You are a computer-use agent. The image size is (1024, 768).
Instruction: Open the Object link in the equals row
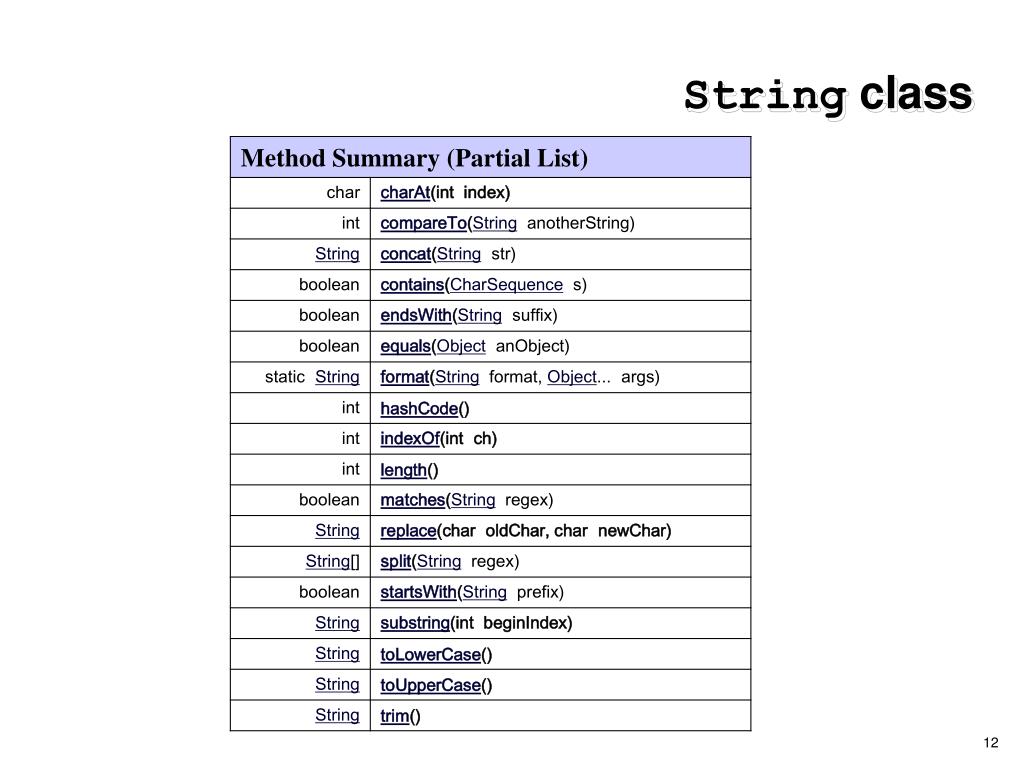click(461, 346)
